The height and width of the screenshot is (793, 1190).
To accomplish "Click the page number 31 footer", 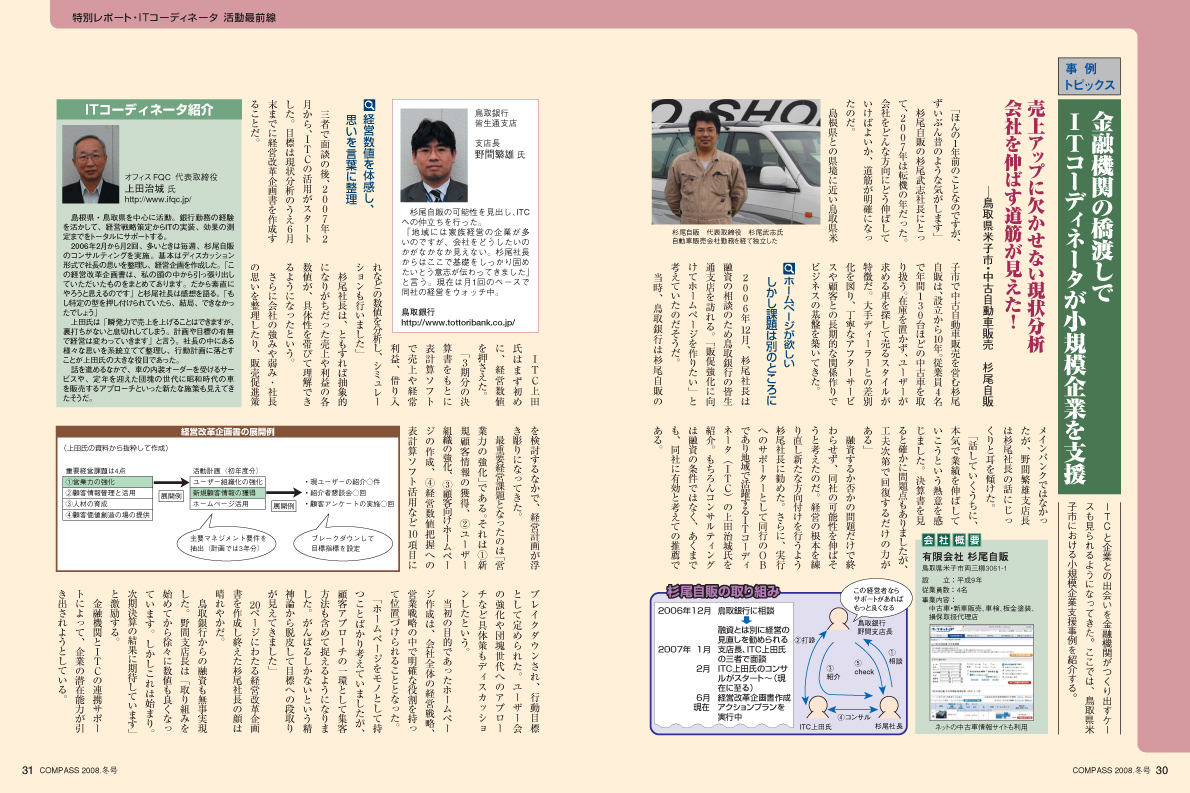I will pyautogui.click(x=27, y=769).
